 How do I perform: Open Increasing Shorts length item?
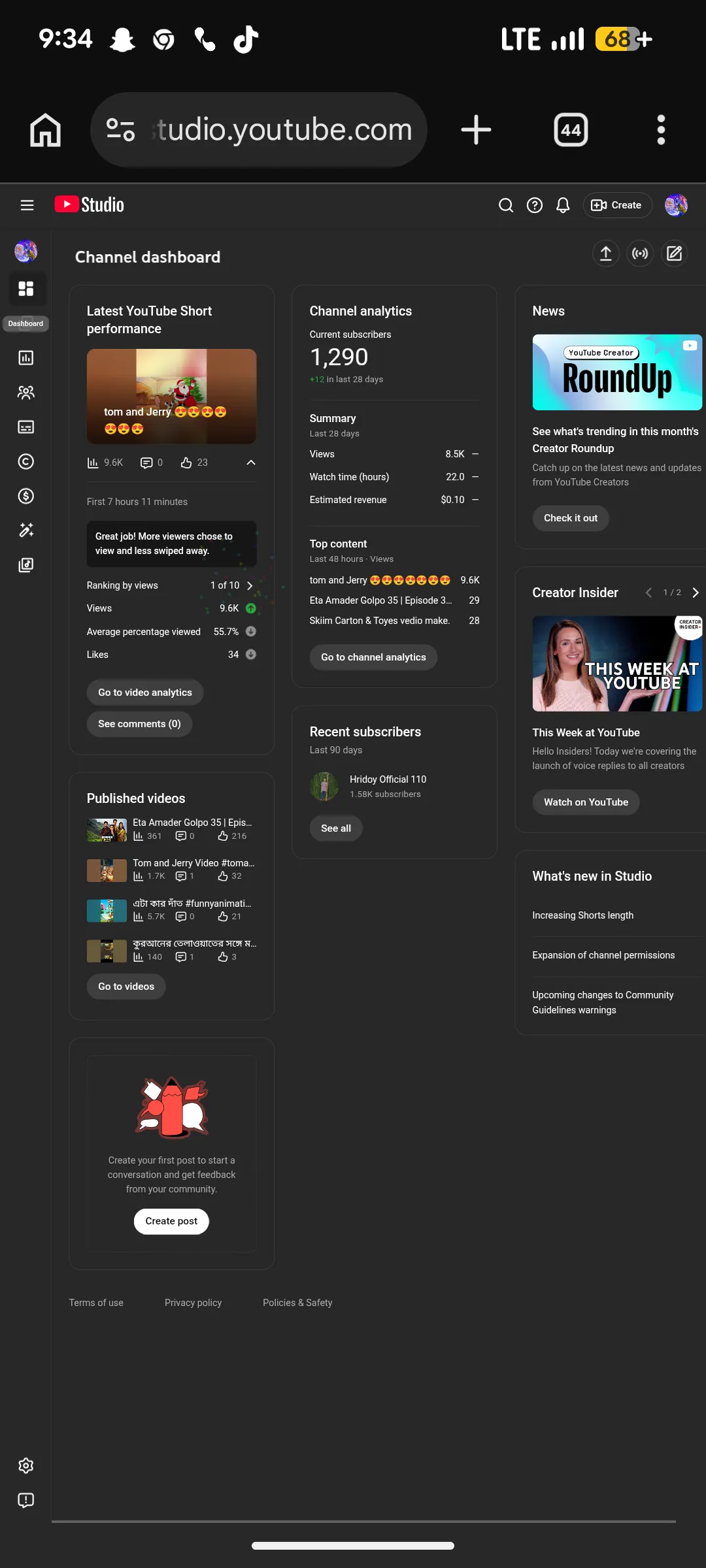coord(582,915)
